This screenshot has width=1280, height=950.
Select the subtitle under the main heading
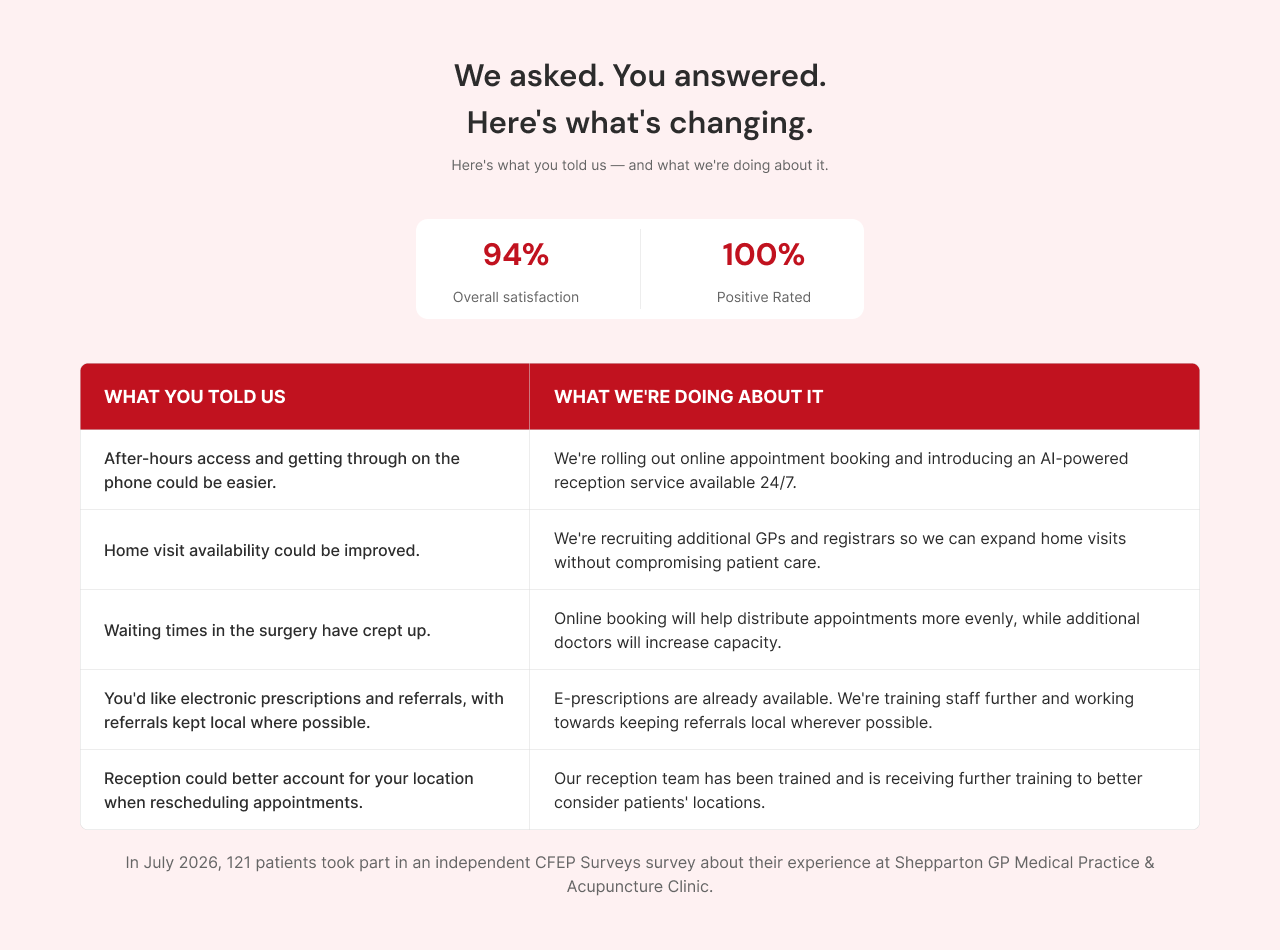[640, 165]
